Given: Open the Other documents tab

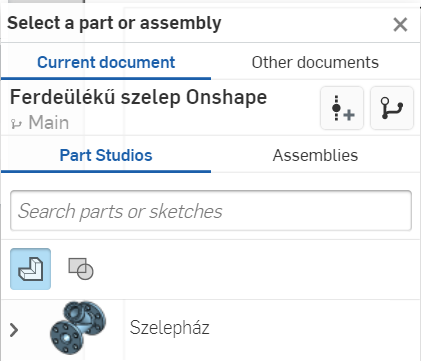Looking at the screenshot, I should pos(315,62).
